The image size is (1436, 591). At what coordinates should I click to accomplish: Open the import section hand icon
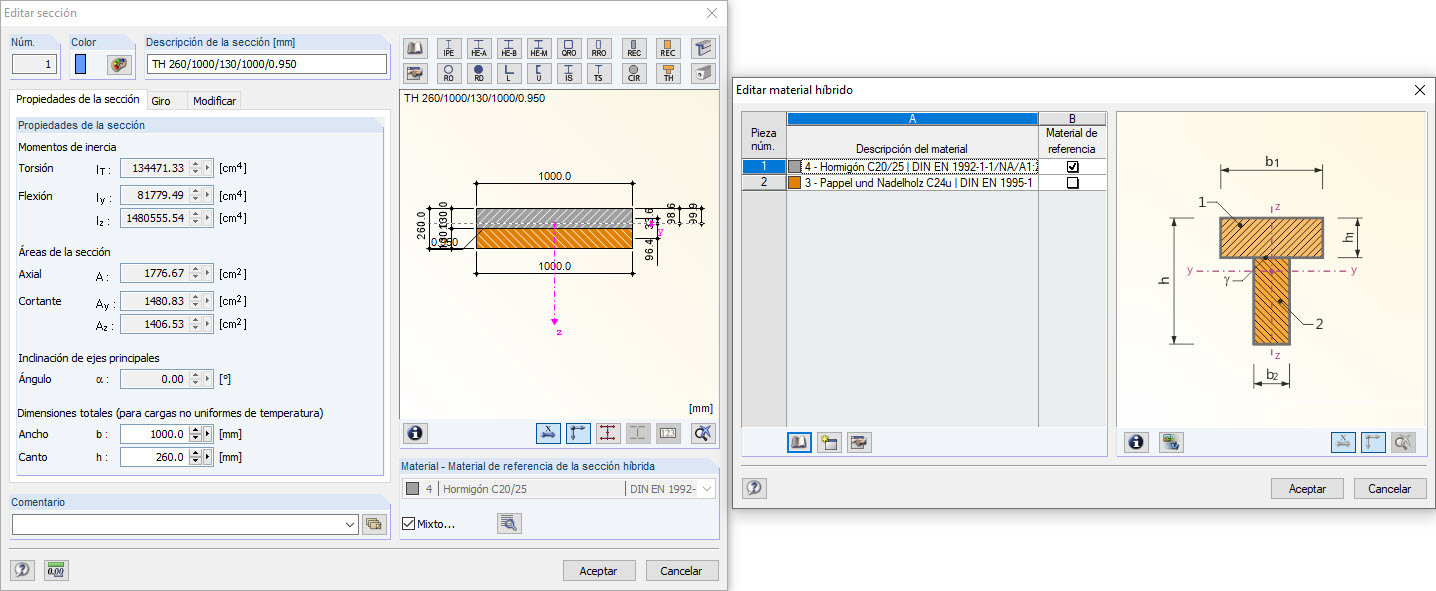(416, 73)
